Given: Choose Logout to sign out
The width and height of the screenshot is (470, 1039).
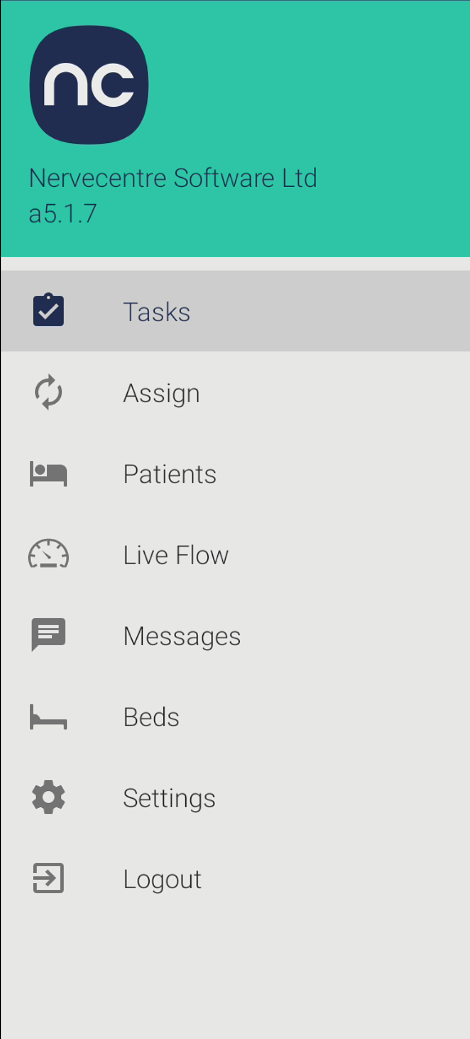Looking at the screenshot, I should click(x=235, y=879).
